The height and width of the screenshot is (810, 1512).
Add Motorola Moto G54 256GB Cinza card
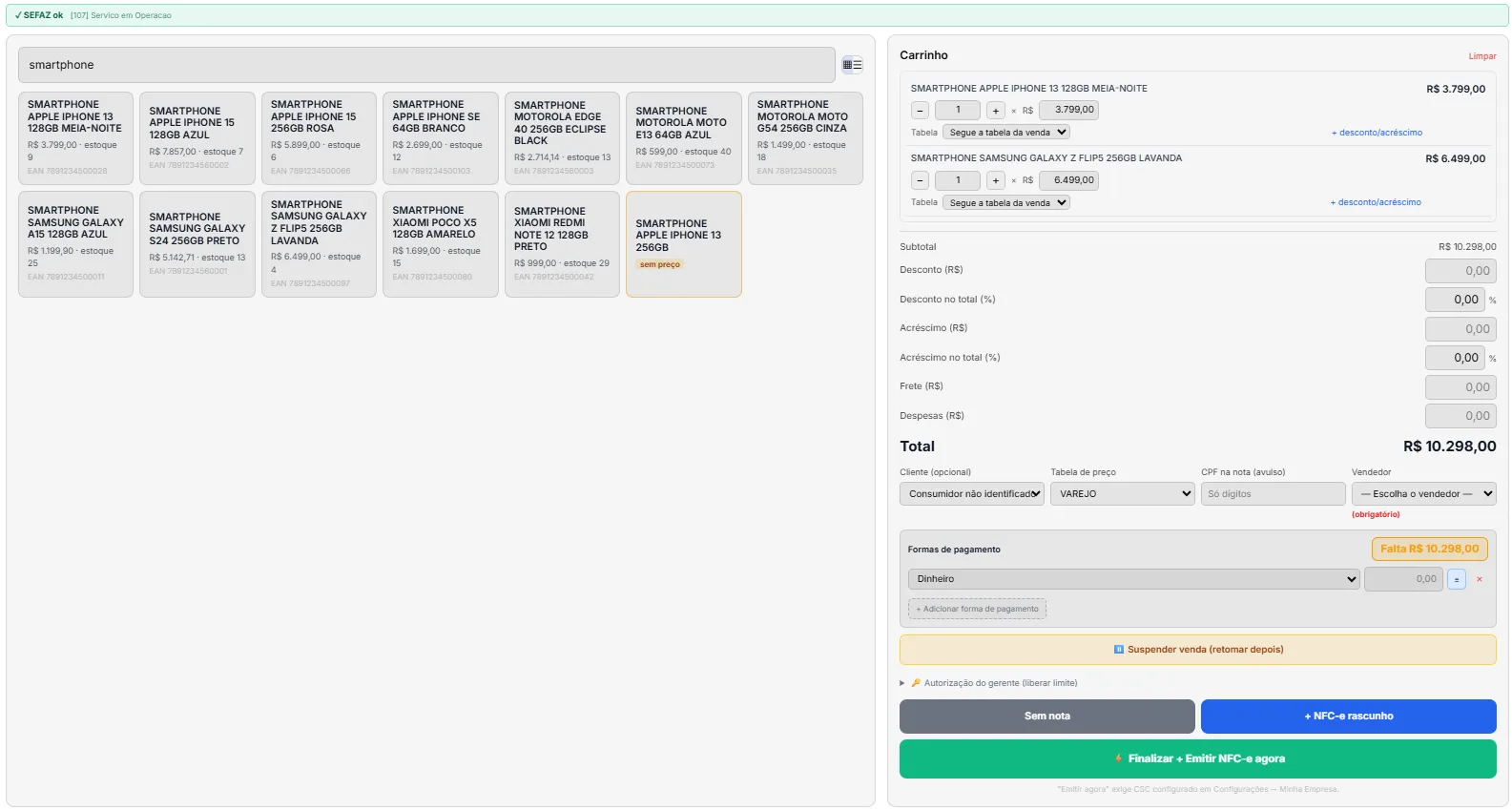point(805,138)
